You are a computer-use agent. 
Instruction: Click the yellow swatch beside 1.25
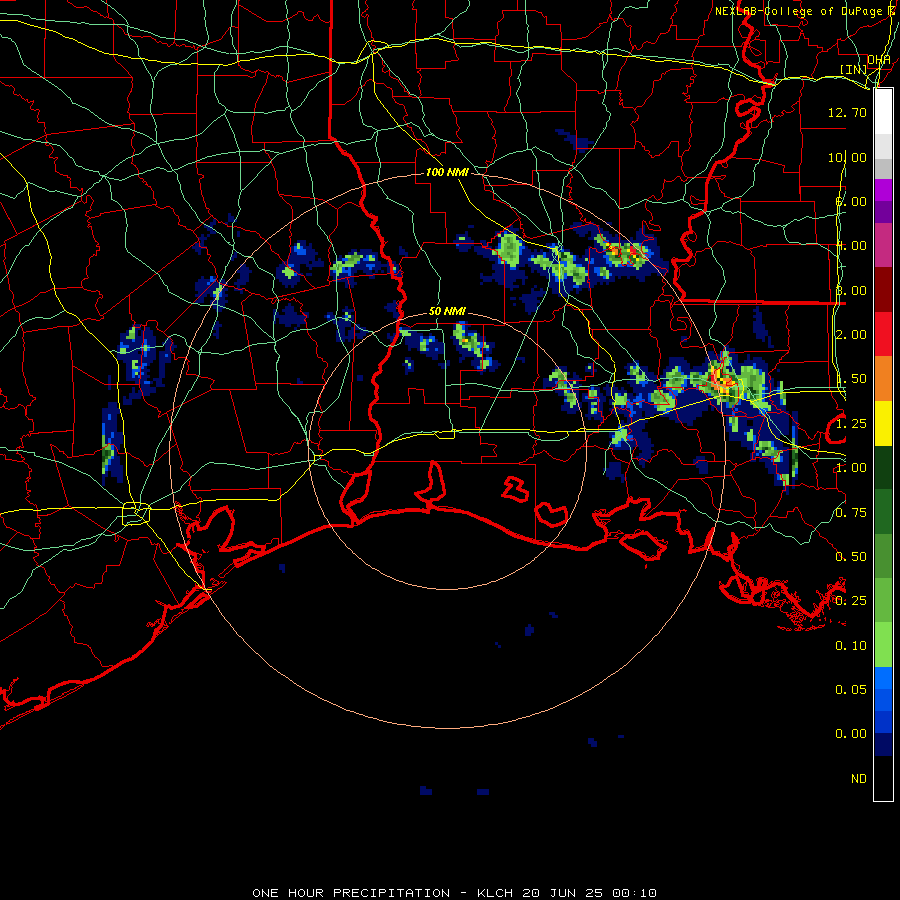click(883, 423)
